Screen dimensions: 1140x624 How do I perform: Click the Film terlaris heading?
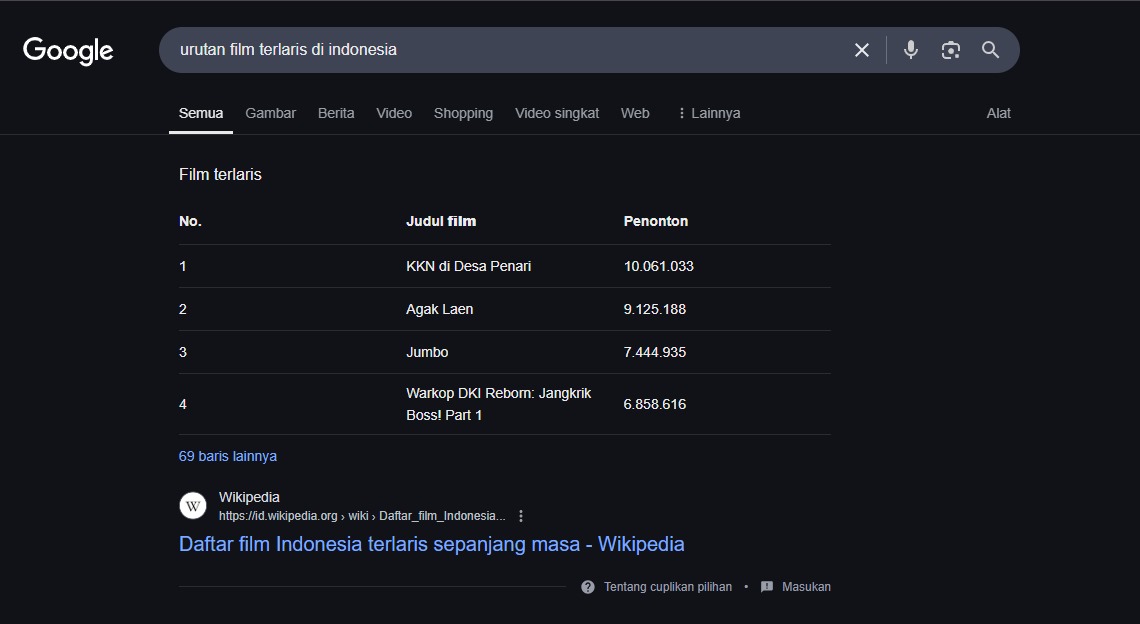220,175
